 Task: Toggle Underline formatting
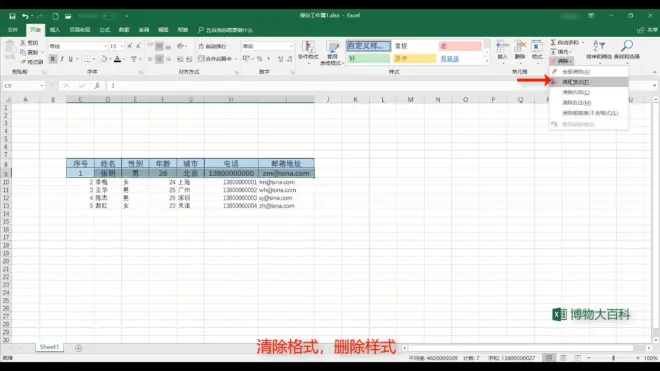coord(71,59)
